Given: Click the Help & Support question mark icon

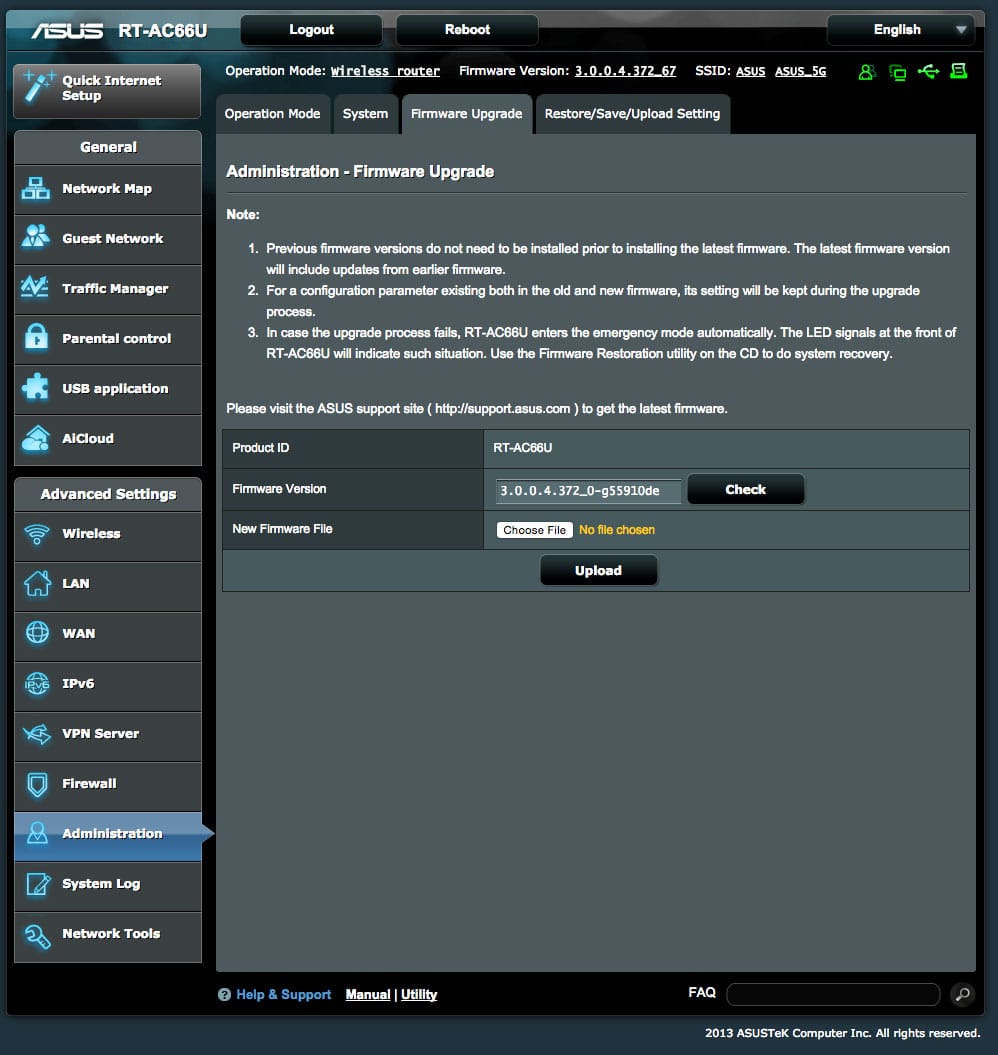Looking at the screenshot, I should coord(224,994).
